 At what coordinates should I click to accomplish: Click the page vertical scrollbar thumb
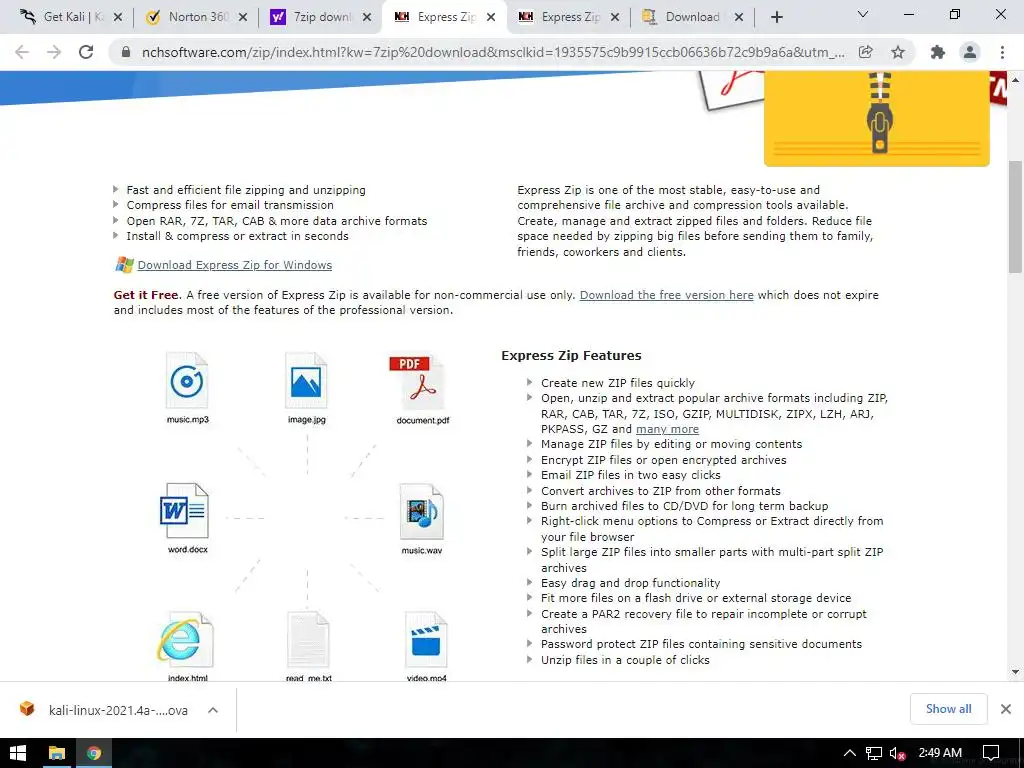1015,217
